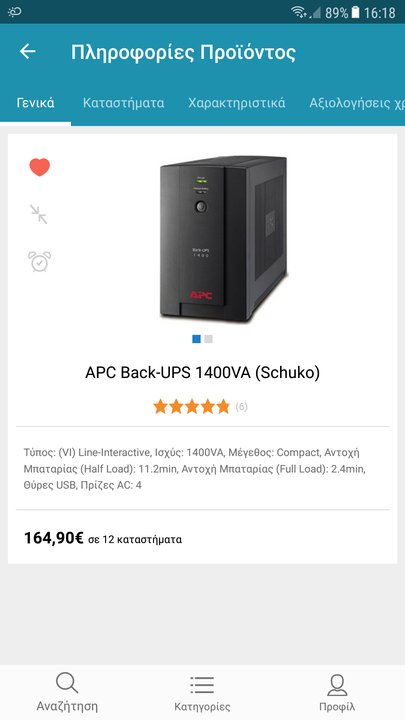The image size is (405, 720).
Task: Open the Αξιολογήσεις tab
Action: pos(357,103)
